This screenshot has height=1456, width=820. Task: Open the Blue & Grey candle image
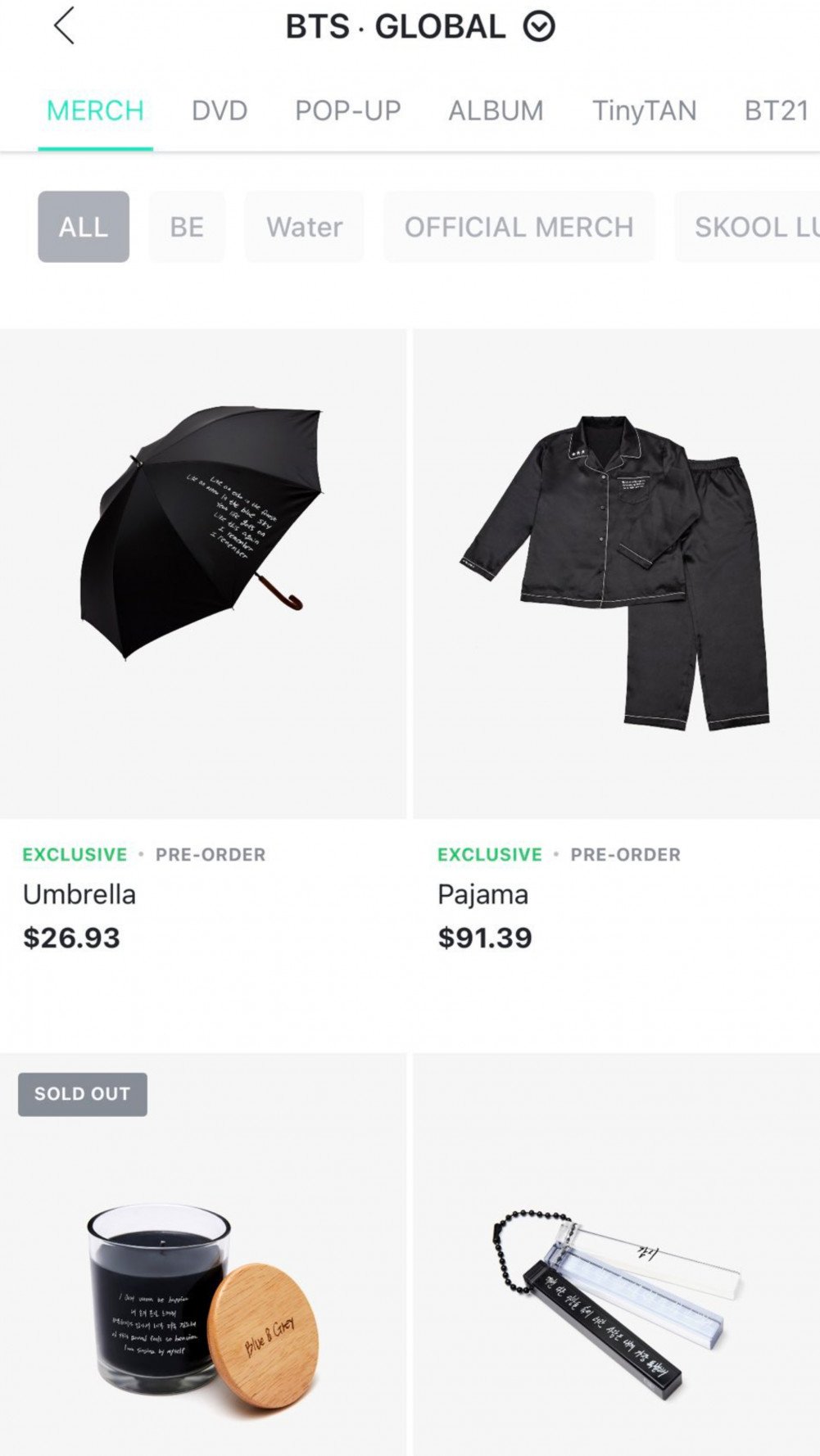(202, 1294)
